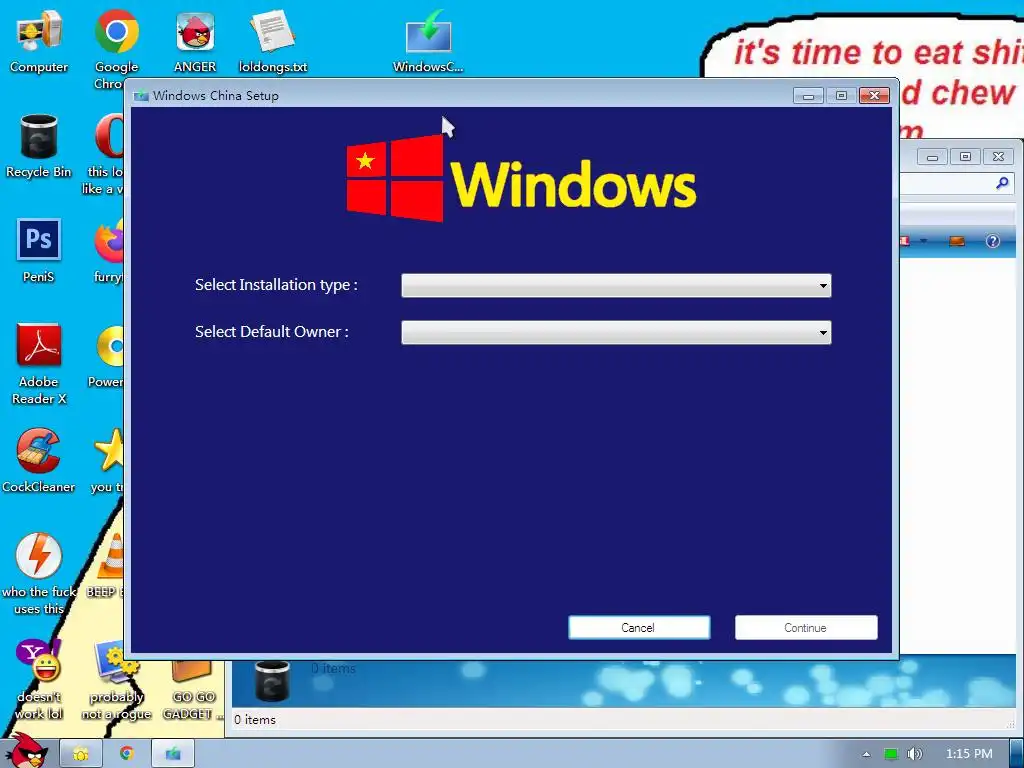Open Chrome from the taskbar
Viewport: 1024px width, 768px height.
[127, 754]
